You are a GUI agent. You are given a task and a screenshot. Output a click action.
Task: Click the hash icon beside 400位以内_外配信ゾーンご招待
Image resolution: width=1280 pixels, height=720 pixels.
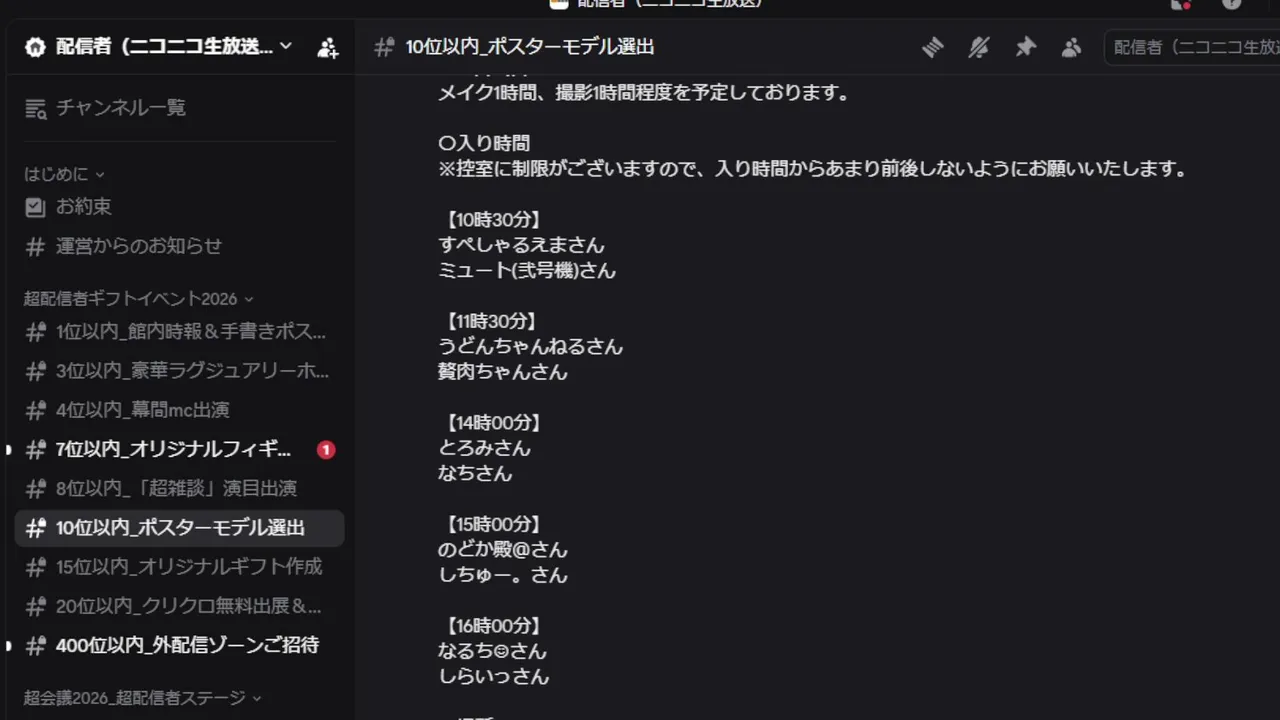pos(35,645)
